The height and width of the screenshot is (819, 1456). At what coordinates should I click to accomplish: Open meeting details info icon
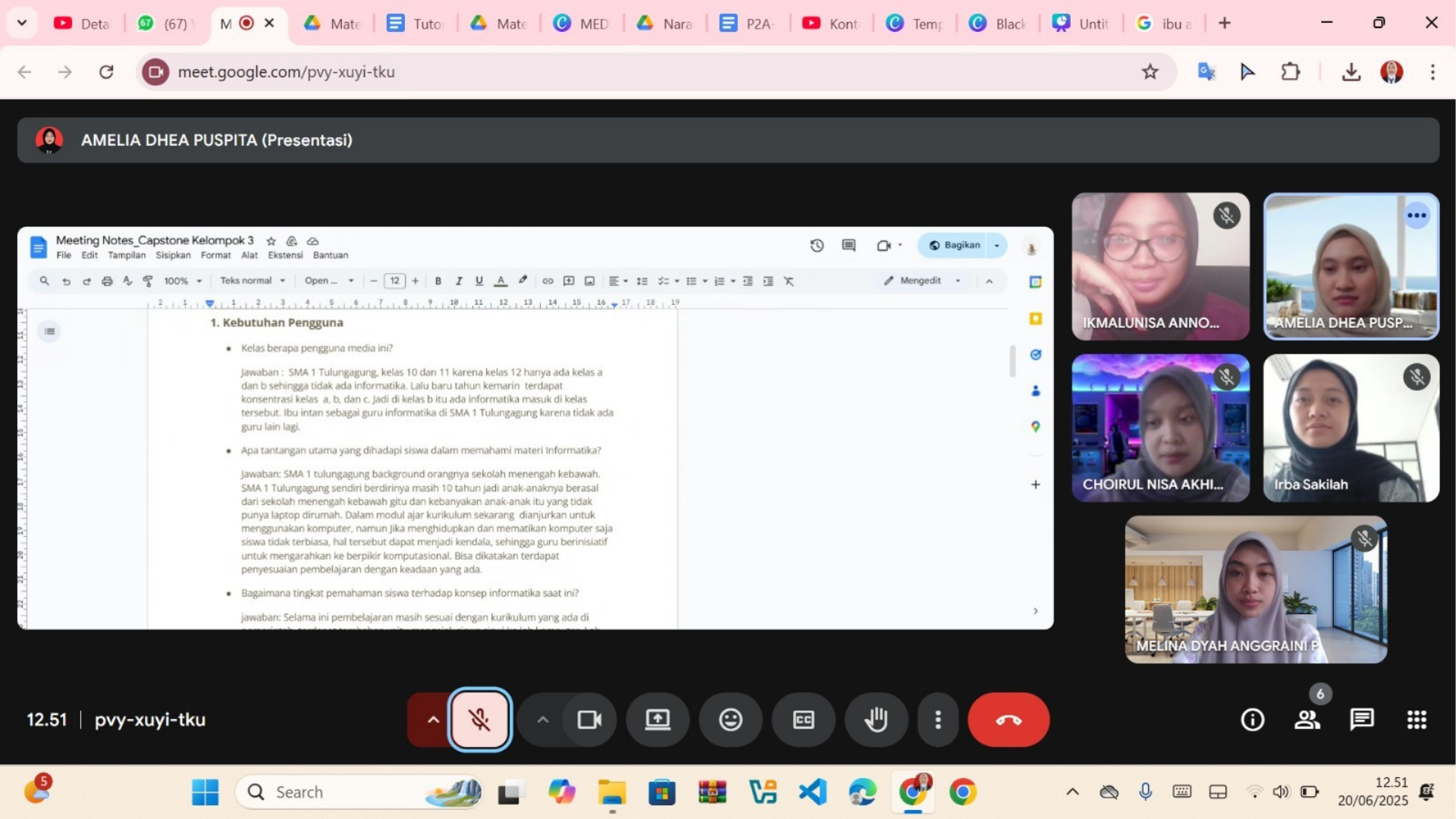coord(1253,719)
